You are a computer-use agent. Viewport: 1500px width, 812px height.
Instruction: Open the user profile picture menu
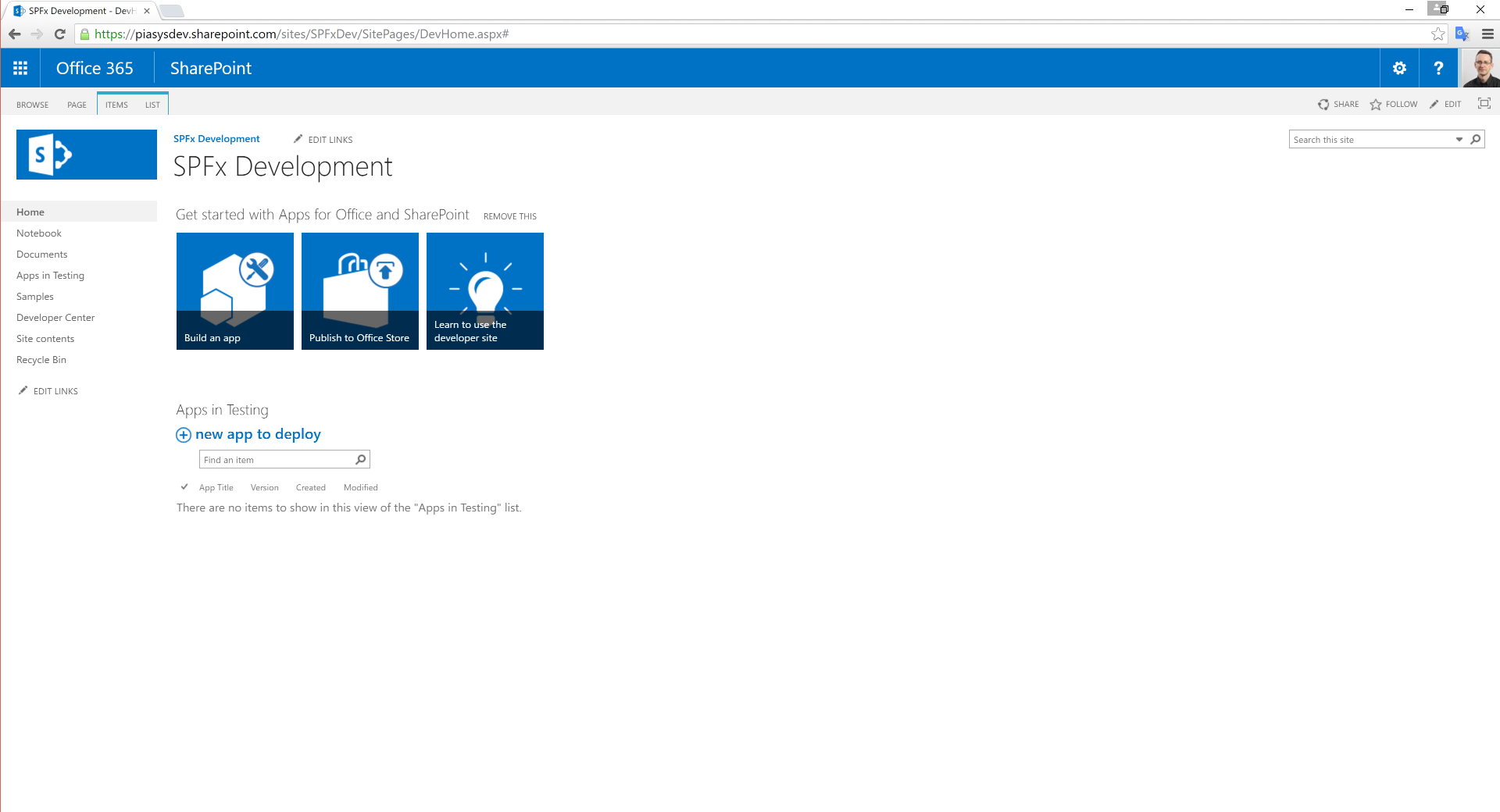coord(1480,68)
